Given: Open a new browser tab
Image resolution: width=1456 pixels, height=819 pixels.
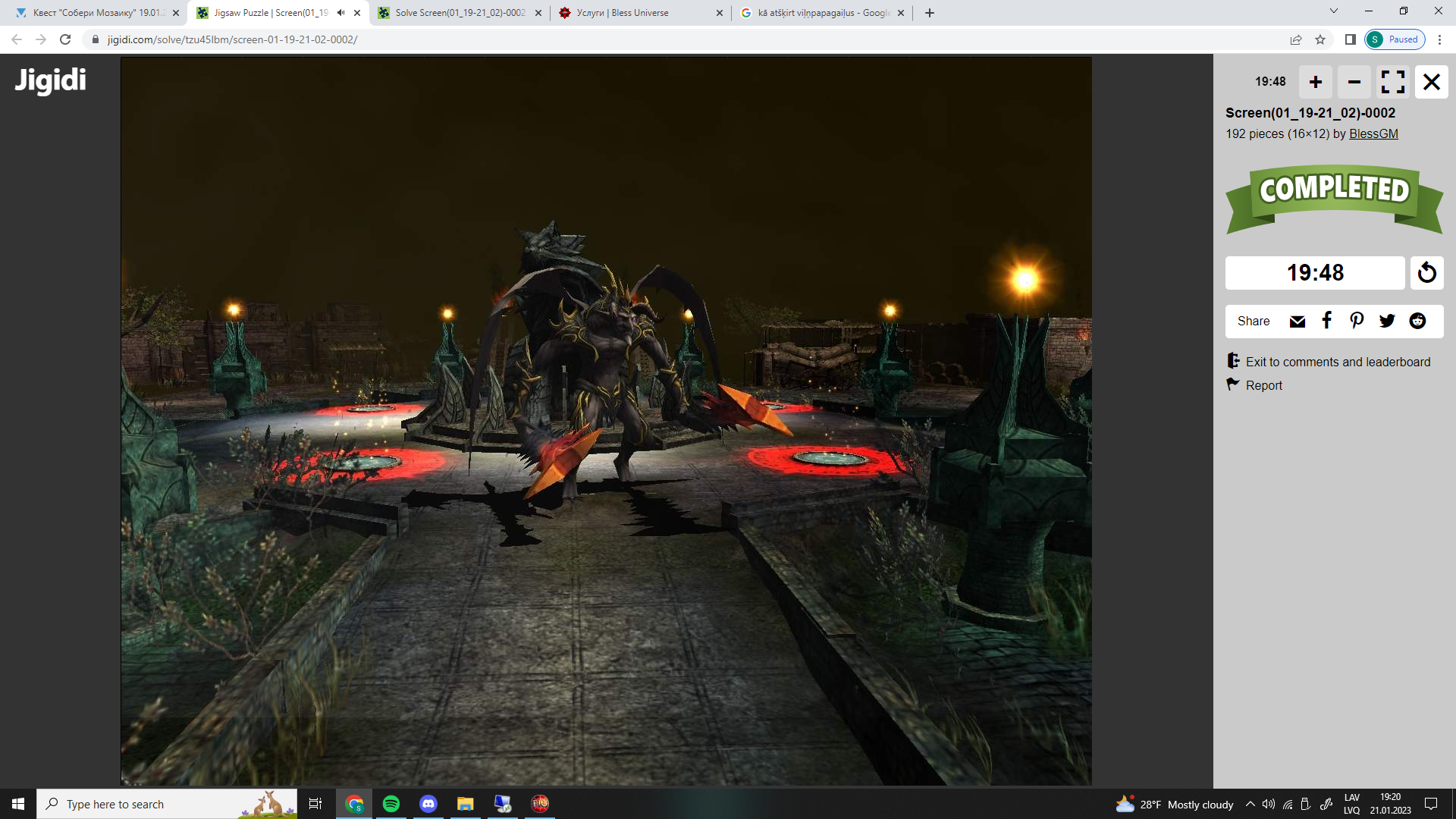Looking at the screenshot, I should pos(930,13).
